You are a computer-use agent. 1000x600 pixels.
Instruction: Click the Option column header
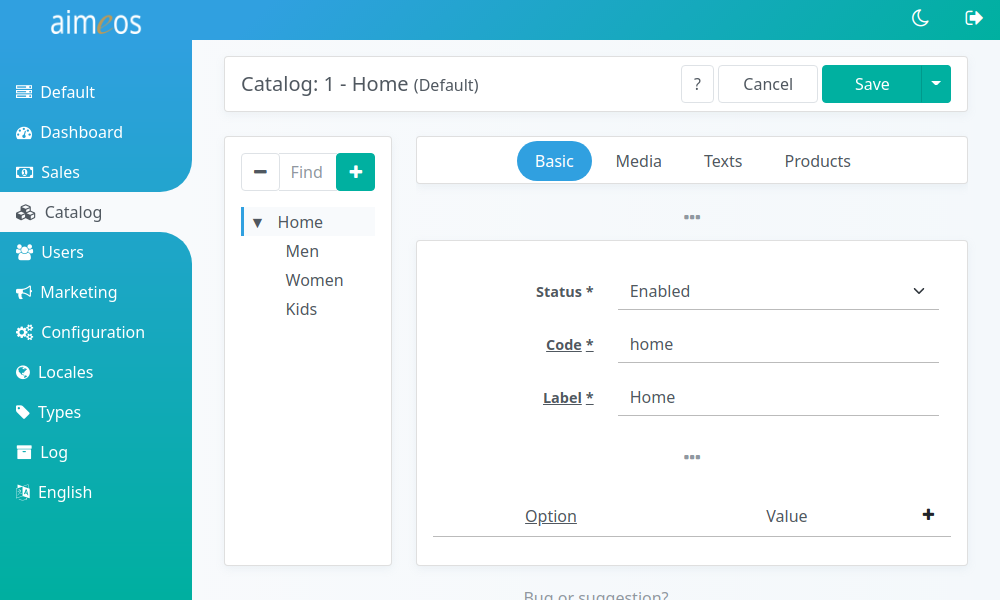(550, 516)
